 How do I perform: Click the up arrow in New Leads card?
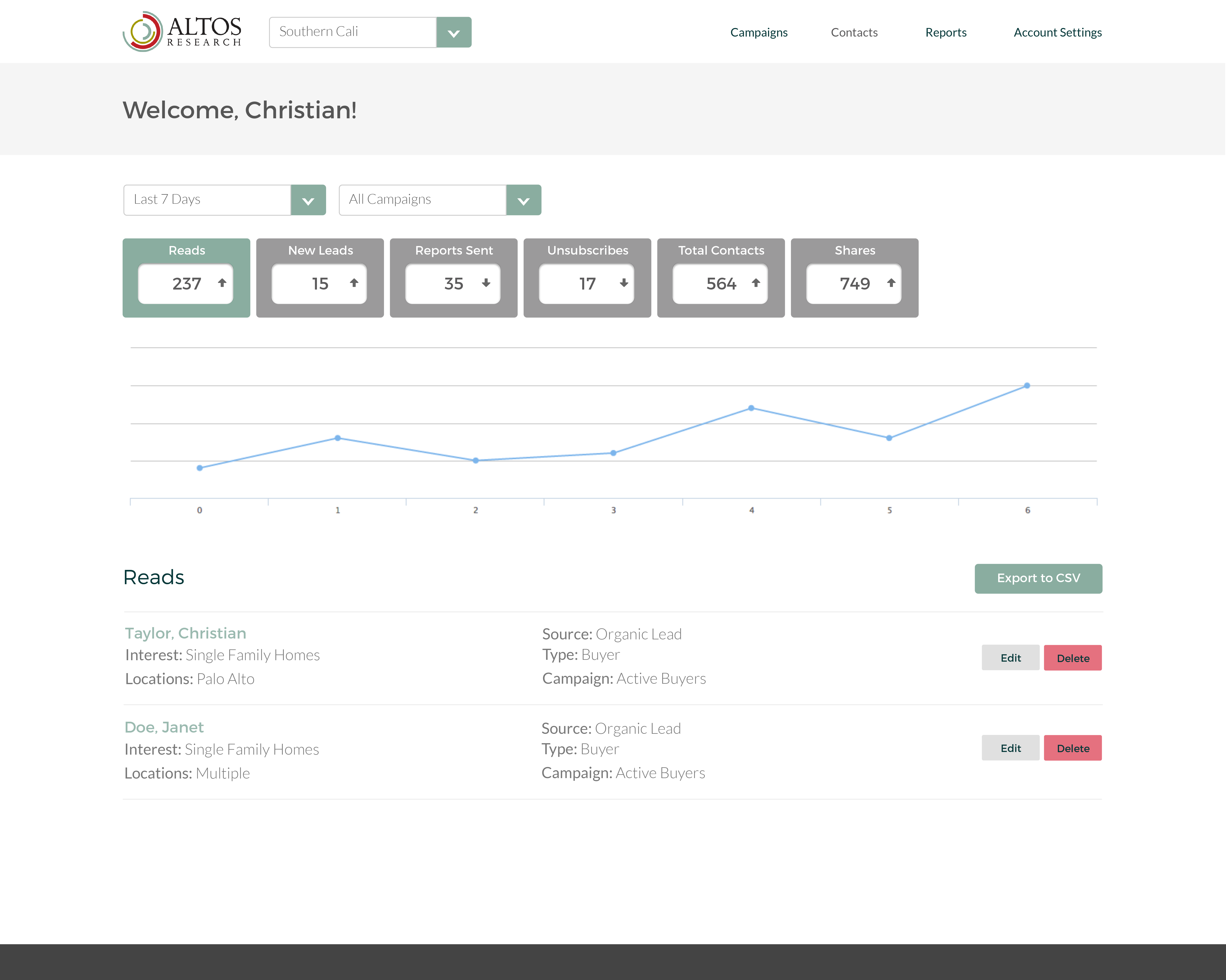tap(354, 283)
